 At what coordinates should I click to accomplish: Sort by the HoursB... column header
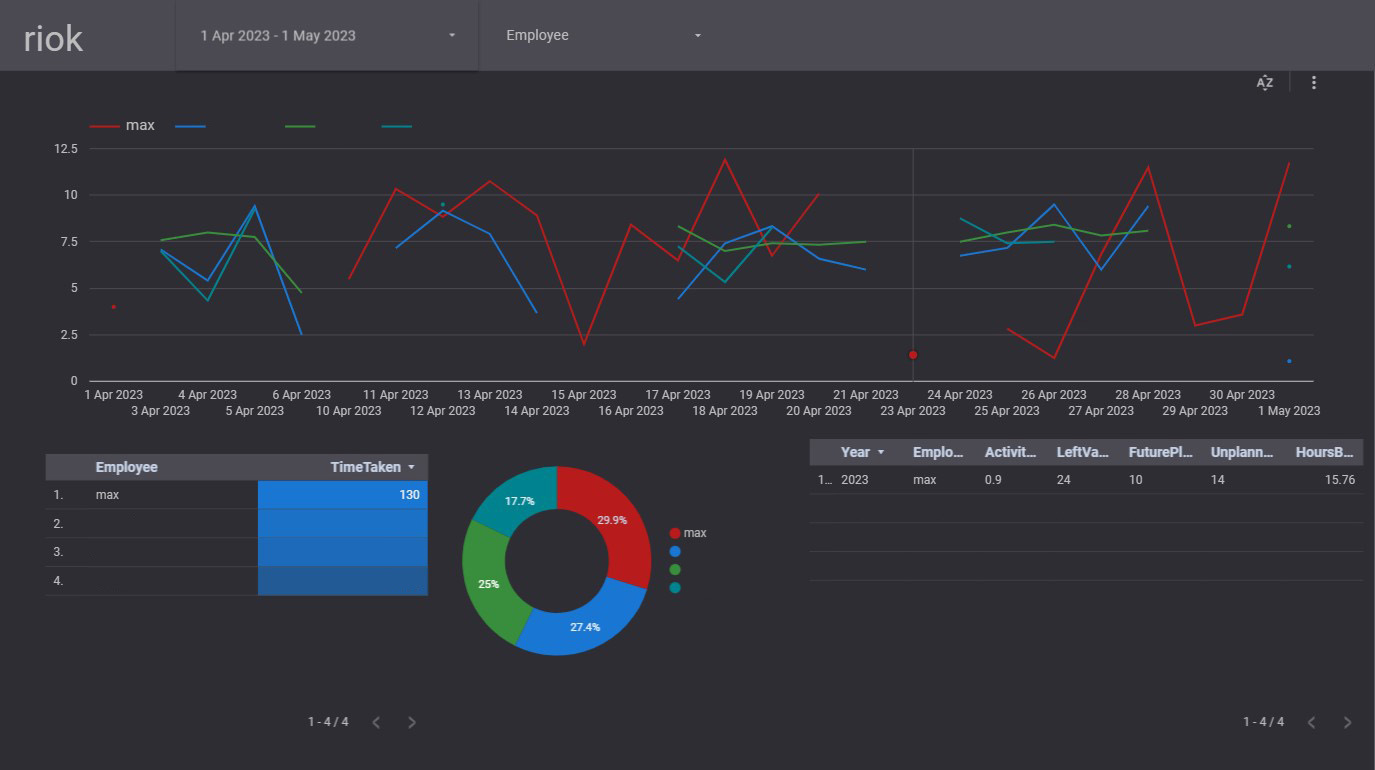coord(1324,452)
